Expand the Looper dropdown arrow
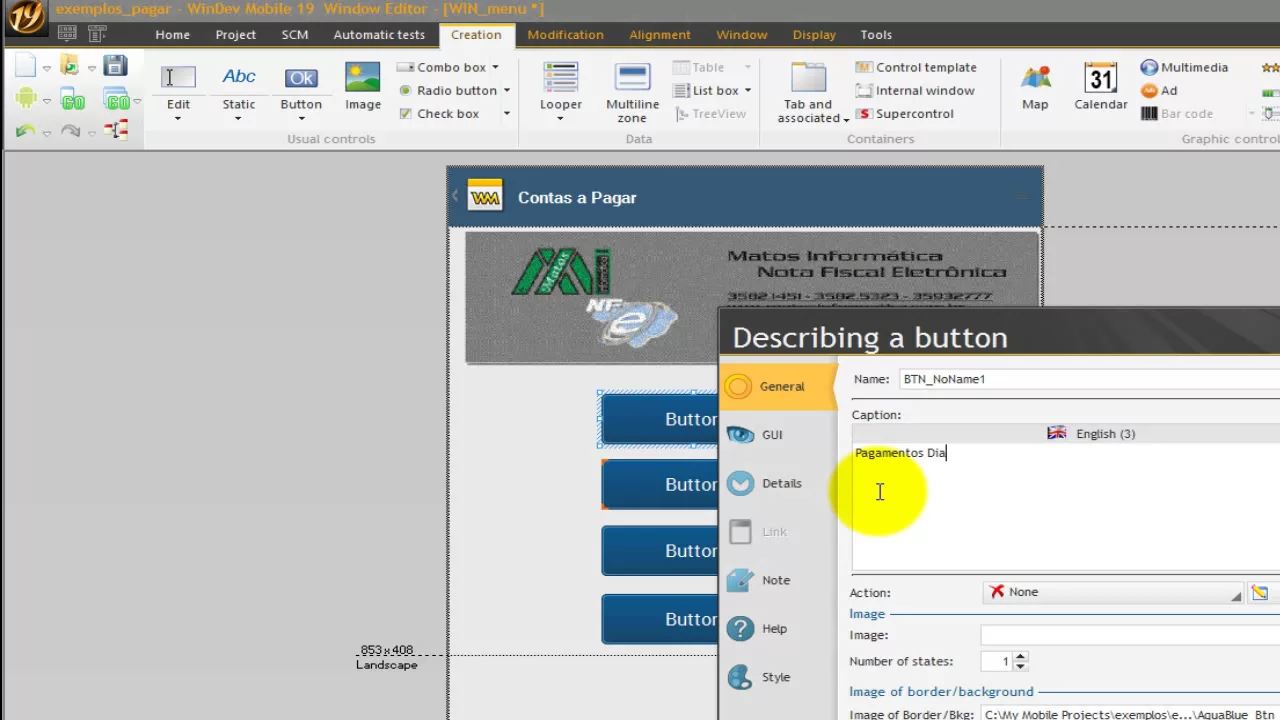Viewport: 1280px width, 720px height. [x=561, y=119]
